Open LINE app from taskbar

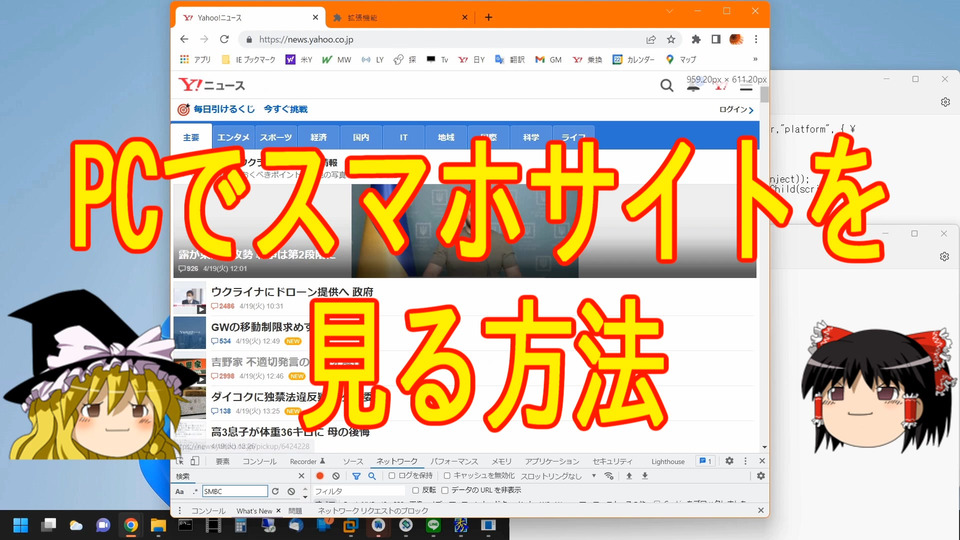coord(433,525)
